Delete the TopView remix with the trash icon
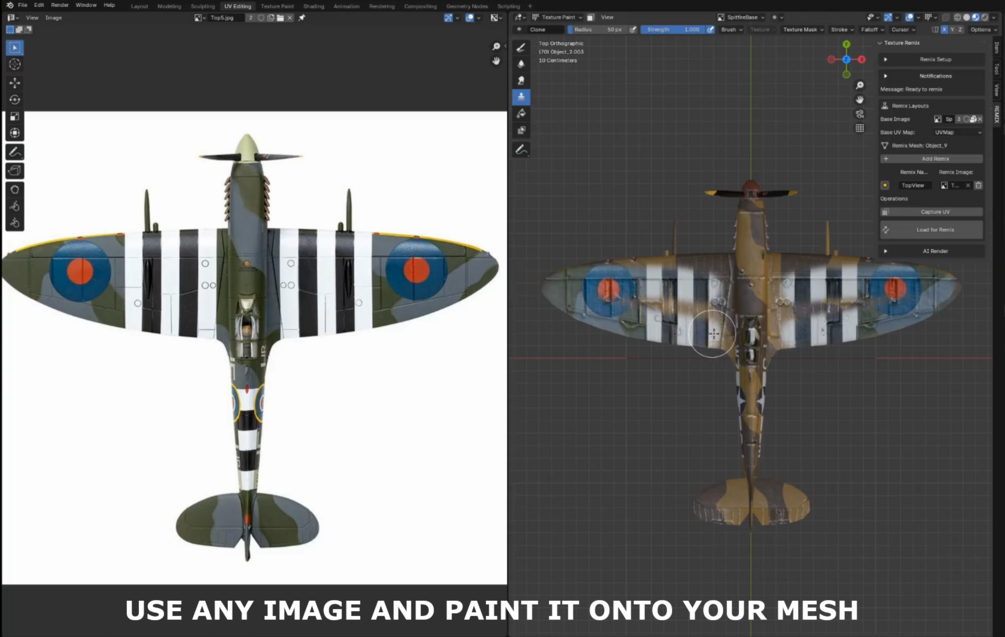 [x=978, y=185]
